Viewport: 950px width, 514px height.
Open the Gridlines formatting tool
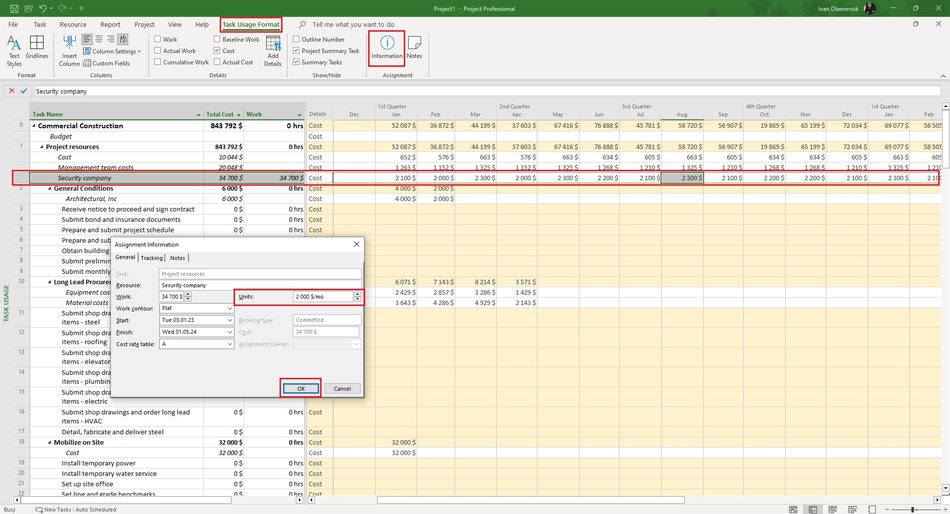[x=37, y=47]
